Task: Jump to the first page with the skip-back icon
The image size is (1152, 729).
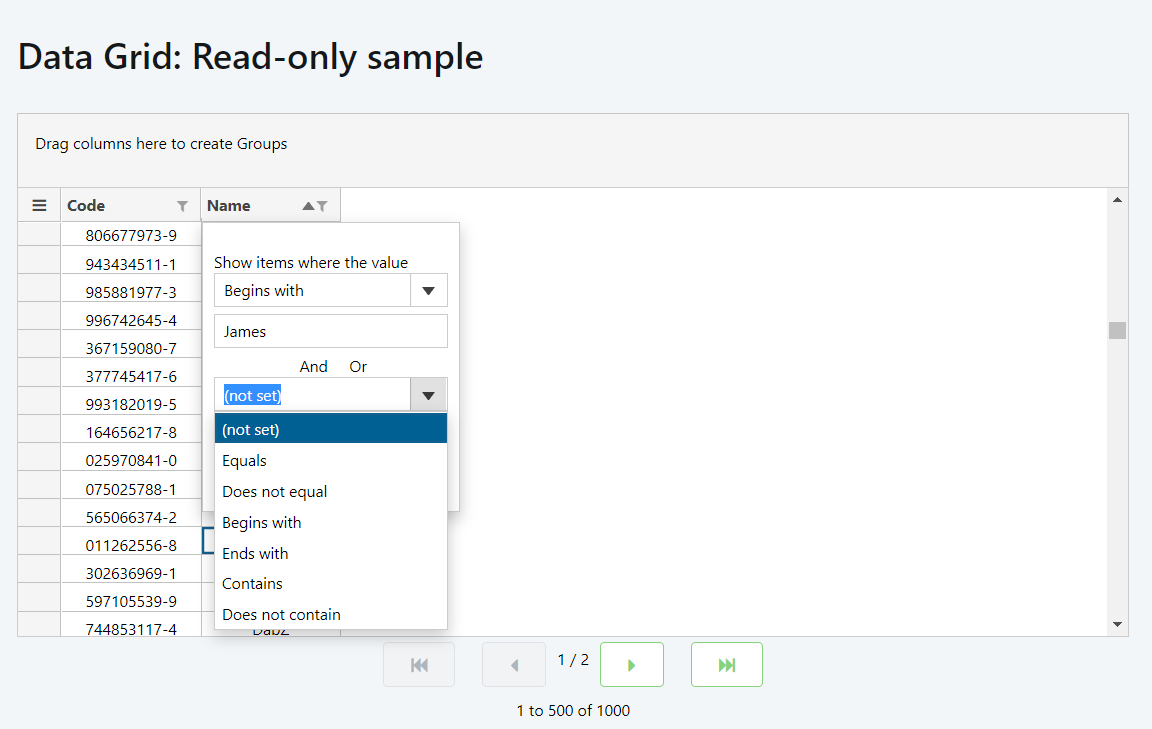Action: 419,664
